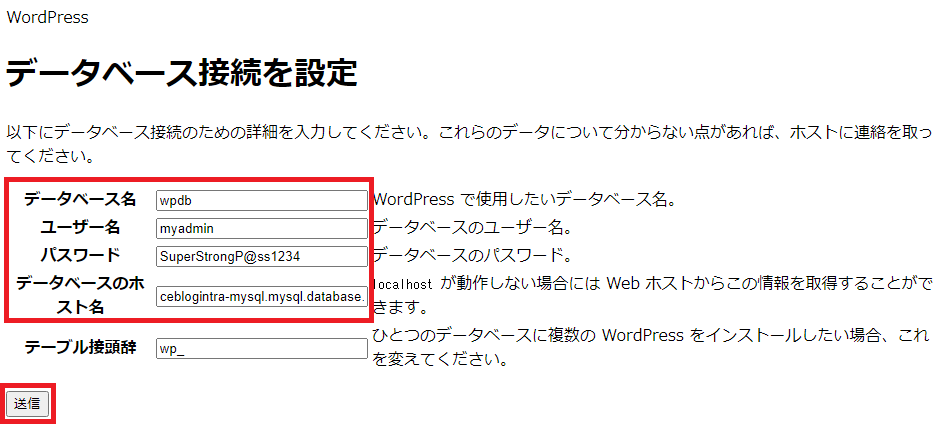
Task: Click the table prefix description about multiple WordPress installs
Action: [x=651, y=348]
